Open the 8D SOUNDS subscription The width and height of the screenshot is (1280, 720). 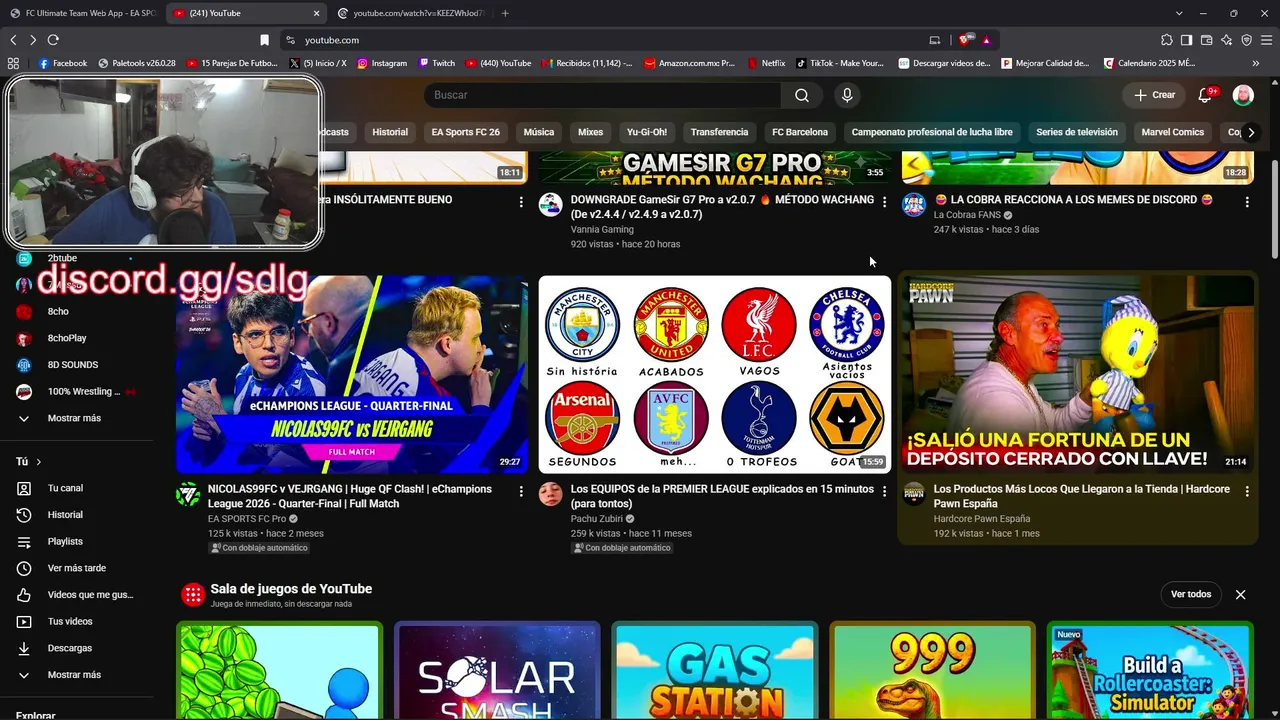pos(76,365)
